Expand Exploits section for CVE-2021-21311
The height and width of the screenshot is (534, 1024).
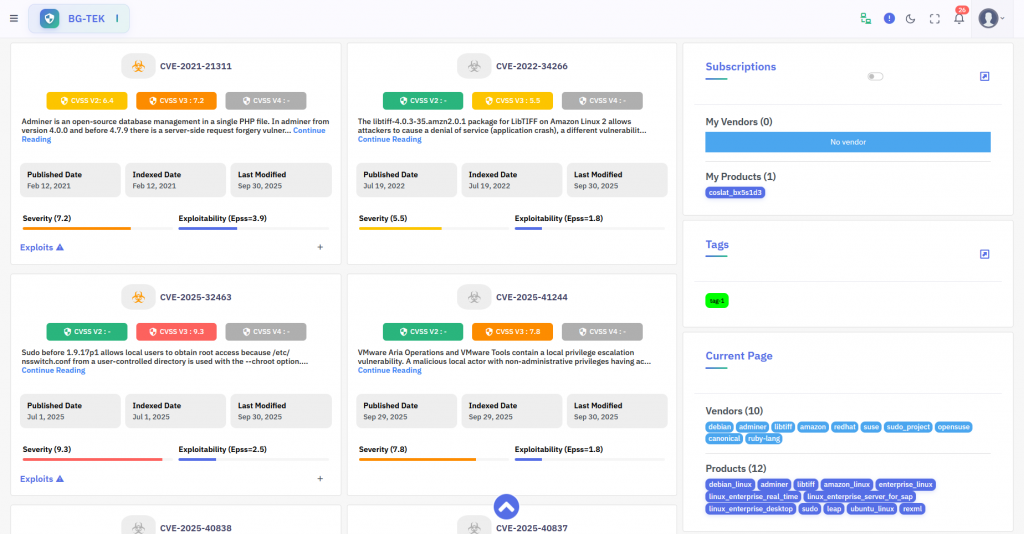point(42,247)
